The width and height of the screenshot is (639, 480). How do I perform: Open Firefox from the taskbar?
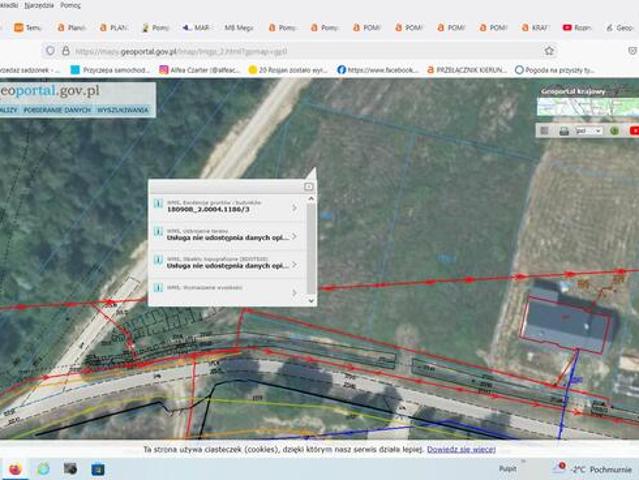pyautogui.click(x=16, y=468)
